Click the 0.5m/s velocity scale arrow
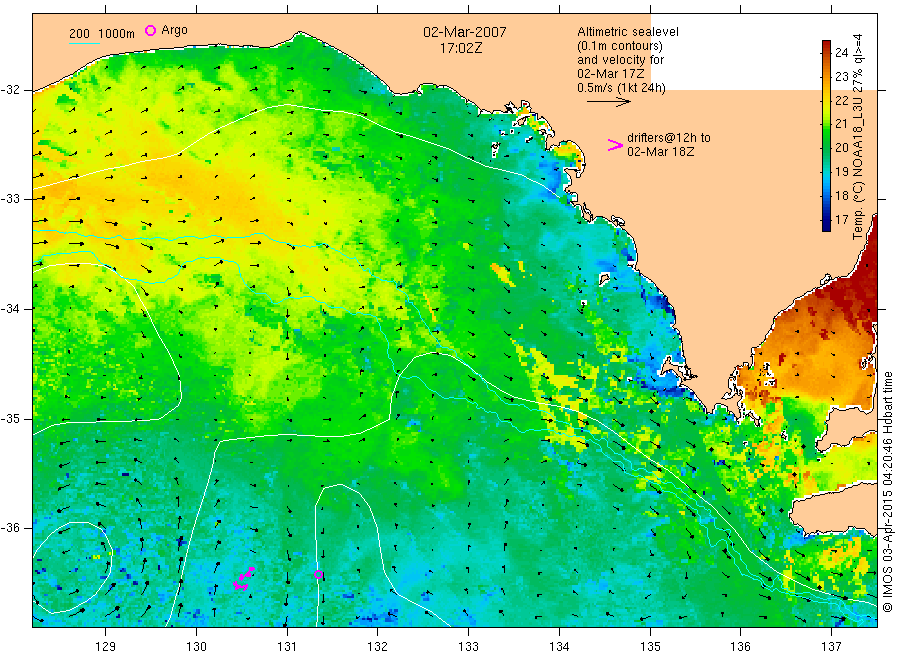The width and height of the screenshot is (900, 660). tap(609, 102)
